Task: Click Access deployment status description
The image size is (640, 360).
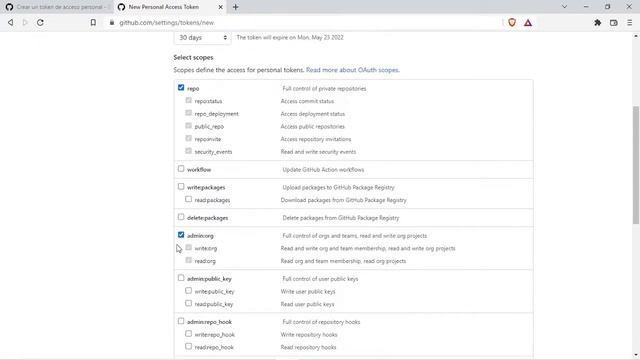Action: (312, 114)
